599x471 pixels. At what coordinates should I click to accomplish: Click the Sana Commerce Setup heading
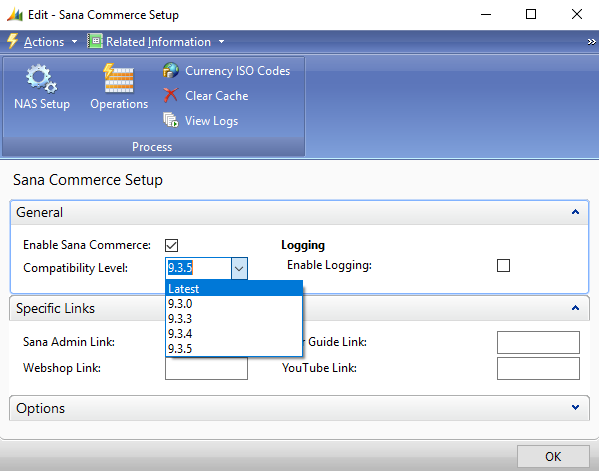[88, 180]
